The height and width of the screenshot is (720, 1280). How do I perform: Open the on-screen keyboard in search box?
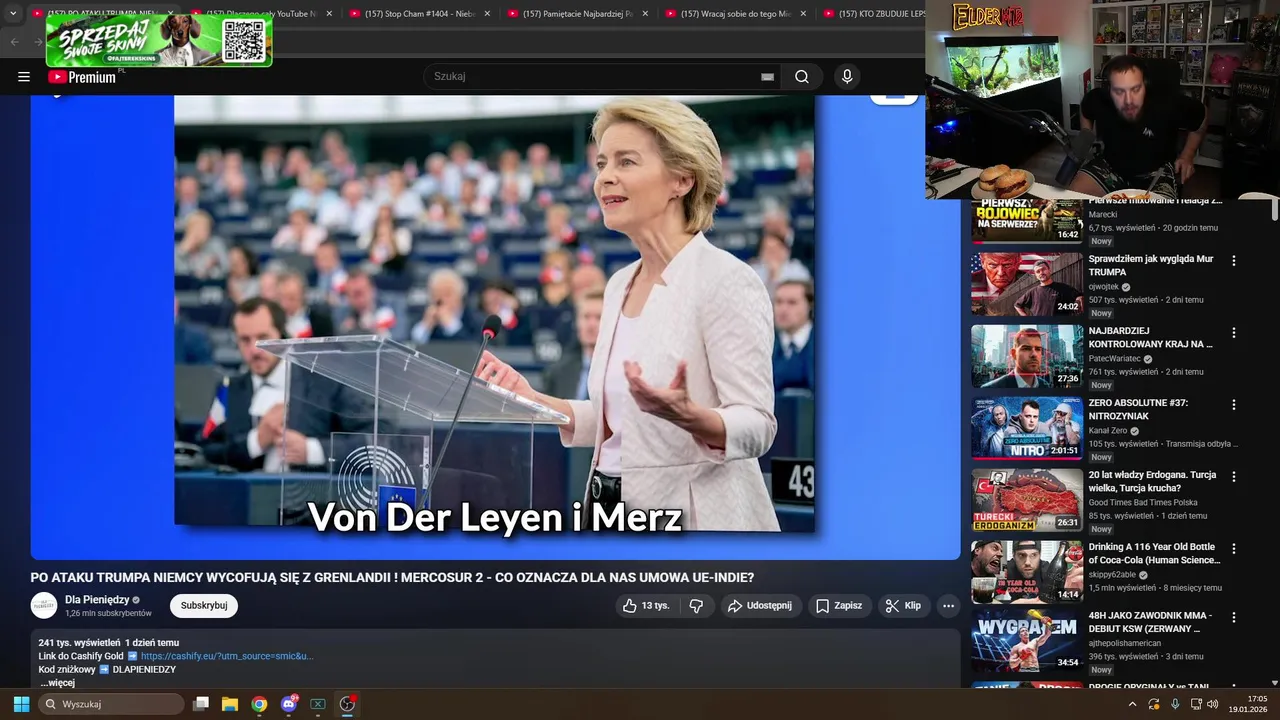click(767, 77)
